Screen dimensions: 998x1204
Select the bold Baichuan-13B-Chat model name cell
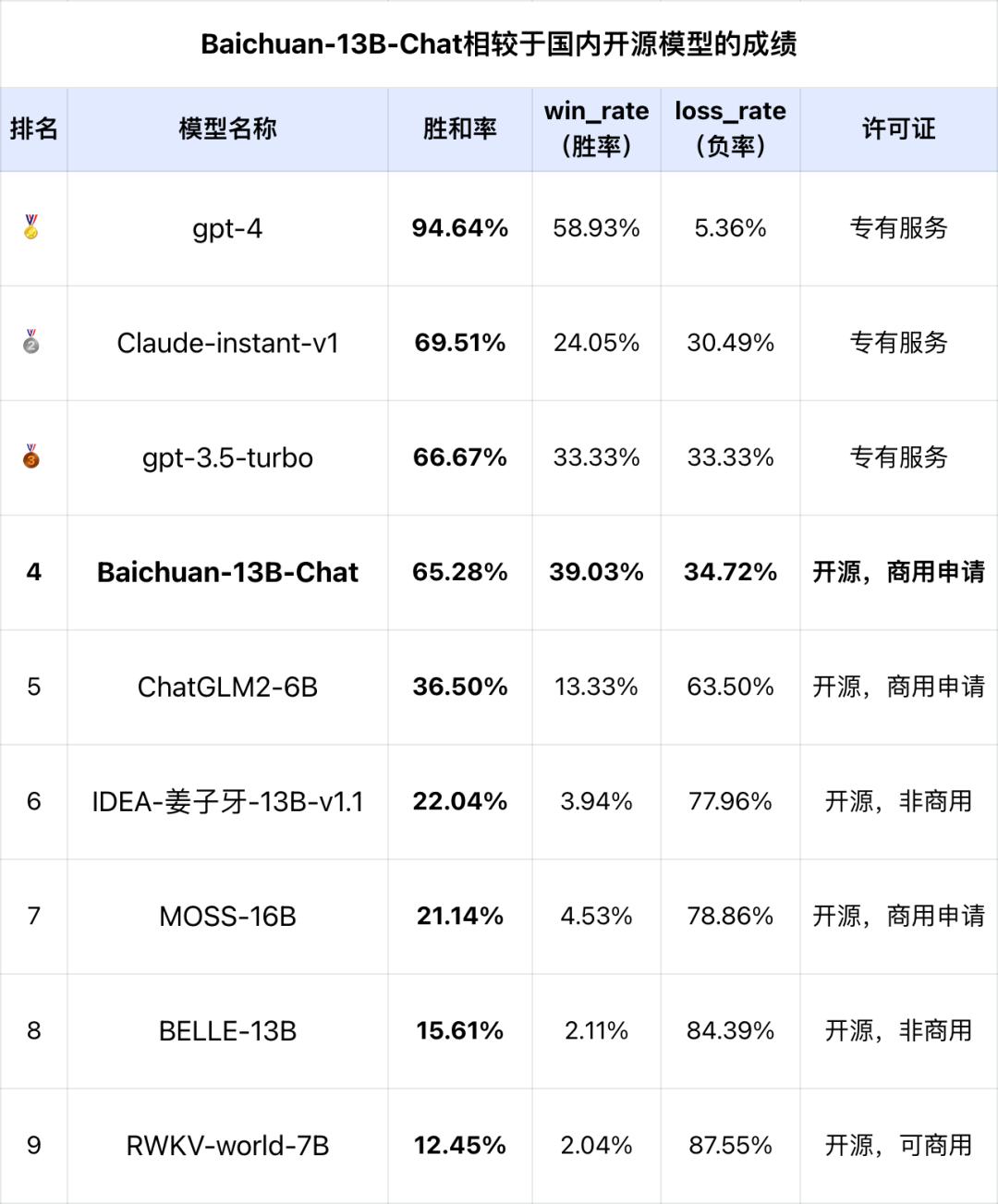[x=227, y=572]
